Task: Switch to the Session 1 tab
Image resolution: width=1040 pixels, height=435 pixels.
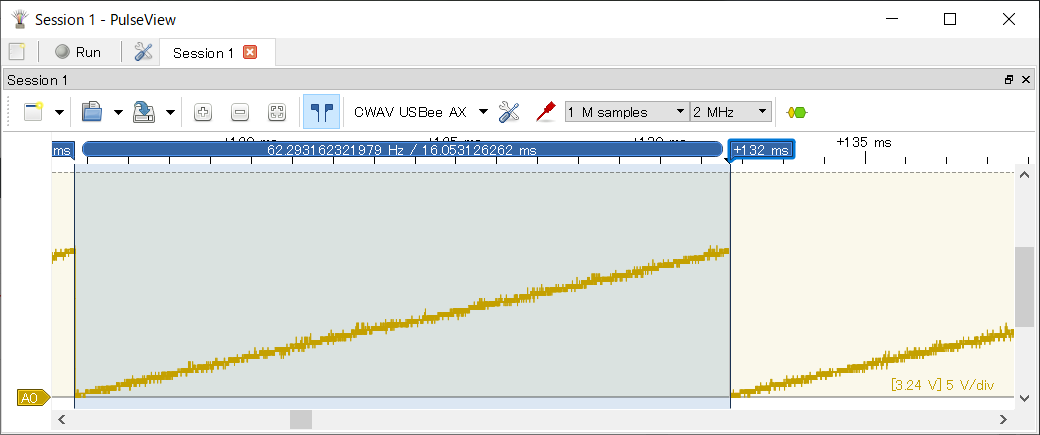Action: coord(203,53)
